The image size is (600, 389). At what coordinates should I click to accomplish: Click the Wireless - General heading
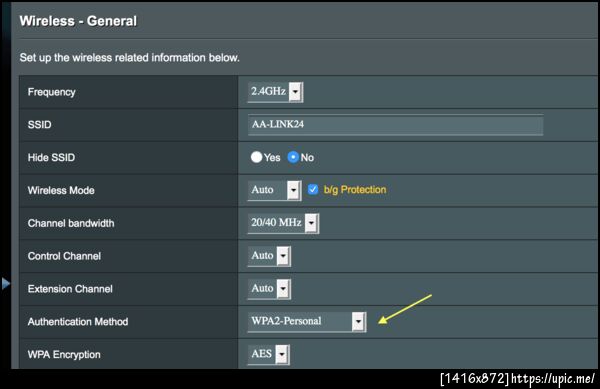pyautogui.click(x=78, y=21)
